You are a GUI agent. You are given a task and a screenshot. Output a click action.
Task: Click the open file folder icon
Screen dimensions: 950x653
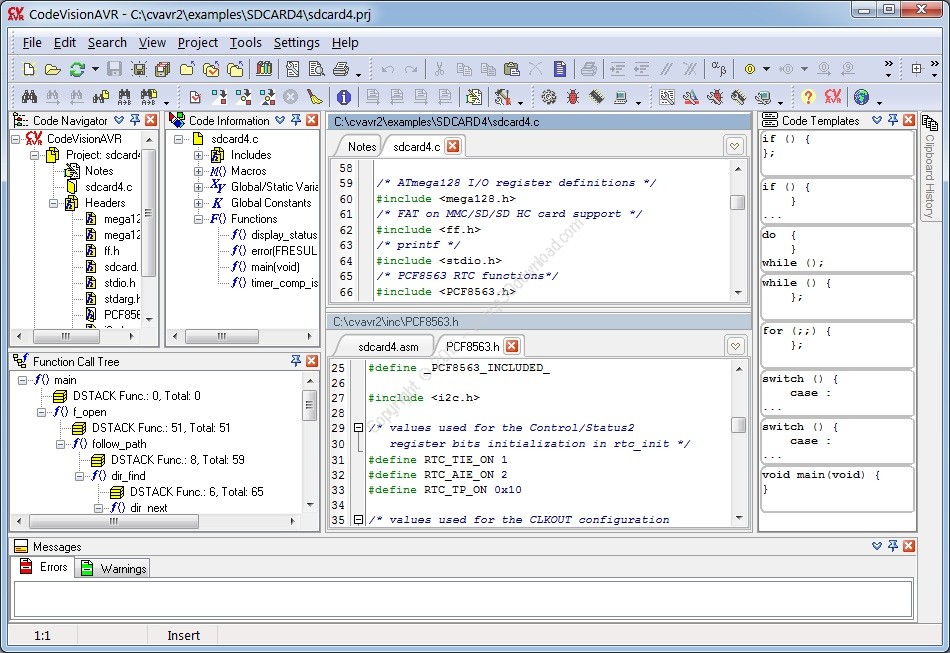[x=53, y=69]
